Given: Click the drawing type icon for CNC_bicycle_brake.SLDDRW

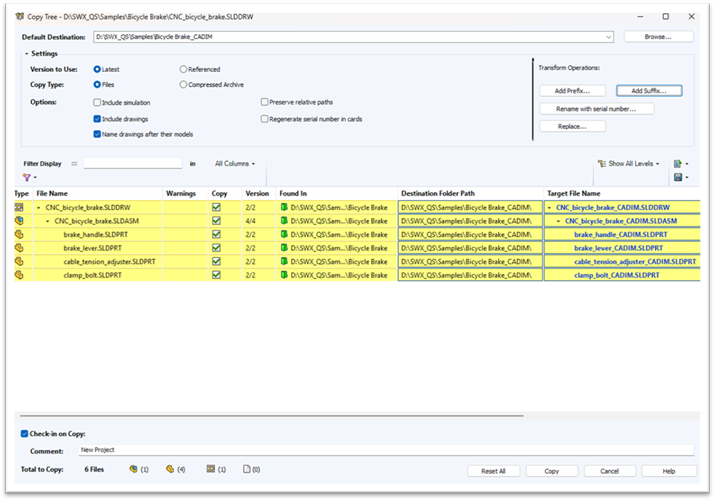Looking at the screenshot, I should 19,207.
